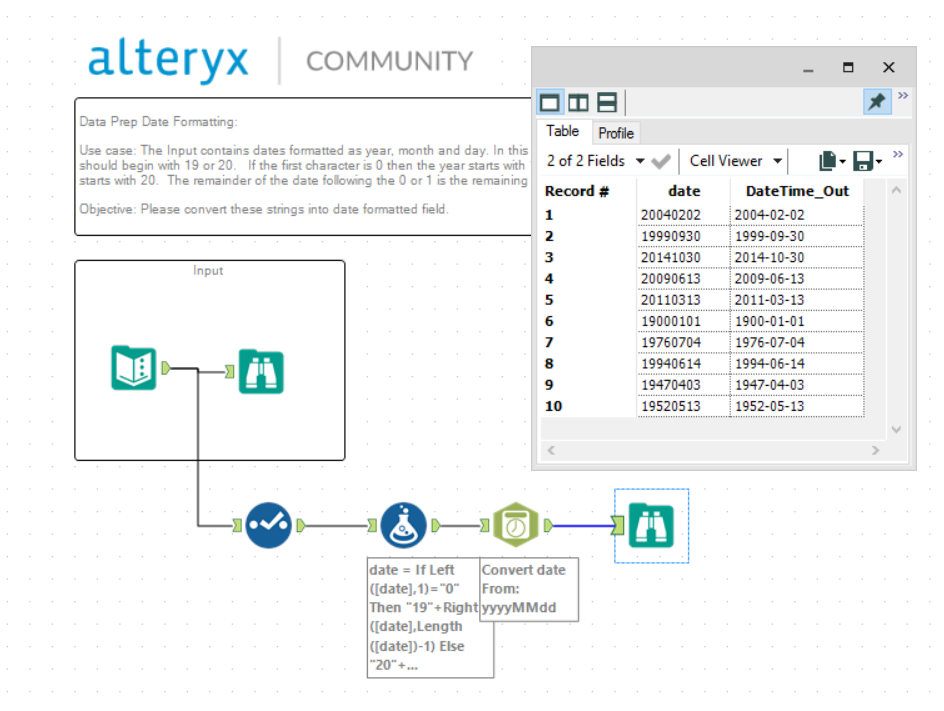Click the save results disk icon
The height and width of the screenshot is (711, 944).
[863, 161]
